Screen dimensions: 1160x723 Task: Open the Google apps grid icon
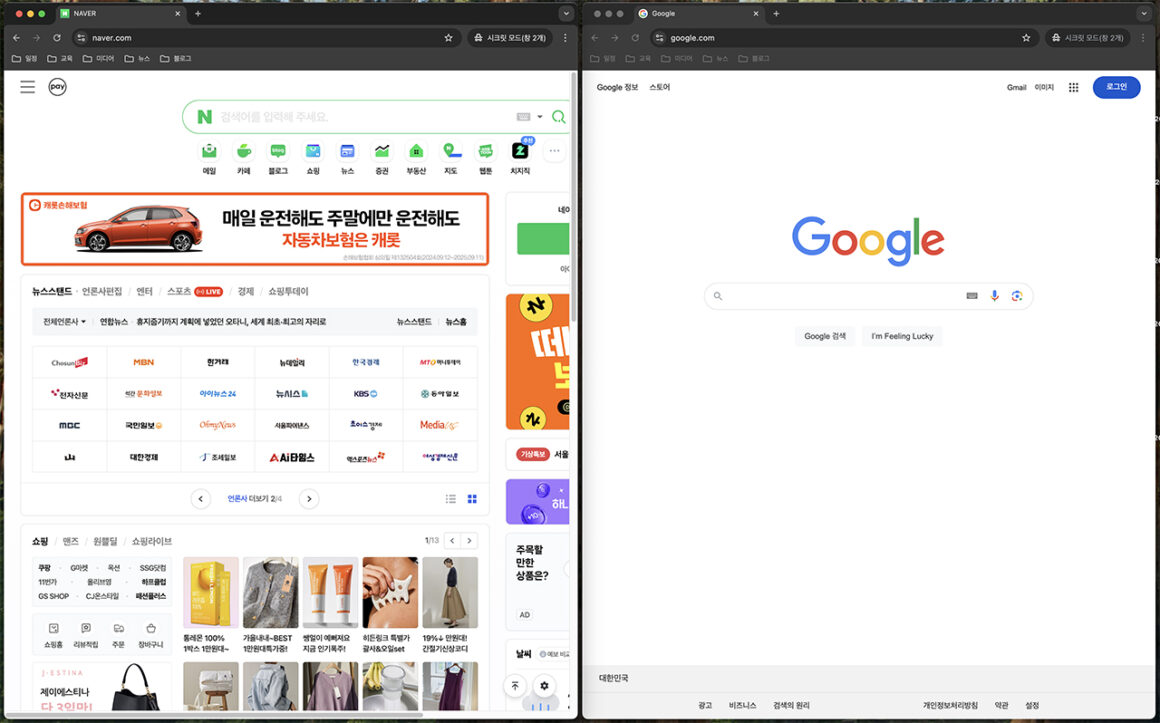click(1072, 87)
